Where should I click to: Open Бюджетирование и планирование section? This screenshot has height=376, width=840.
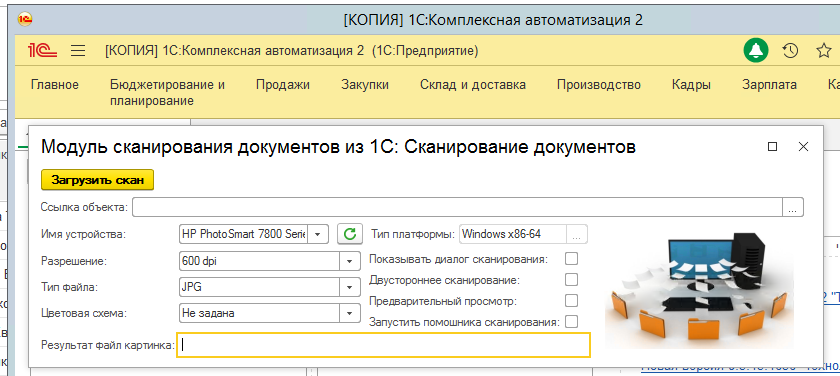click(167, 93)
